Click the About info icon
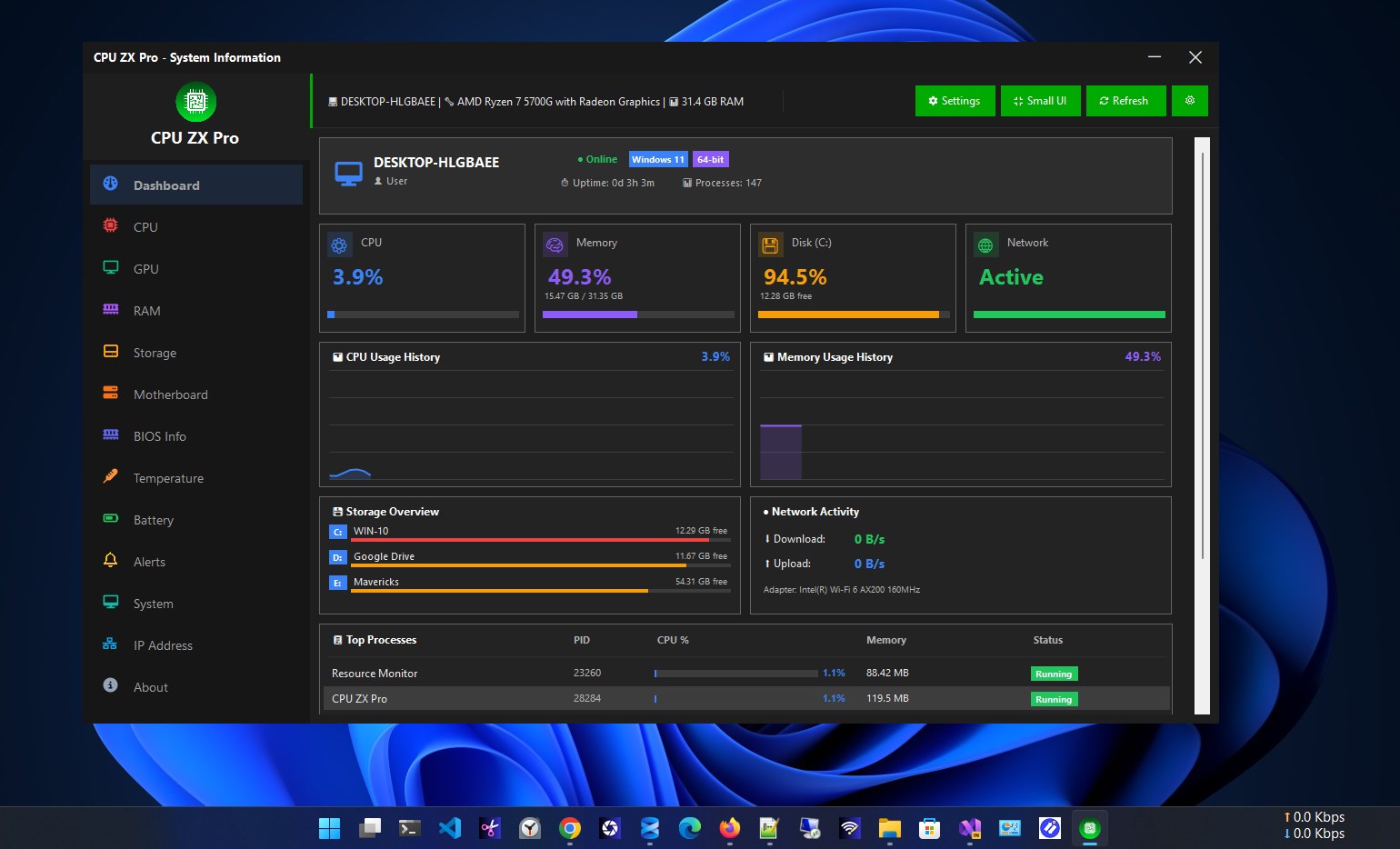1400x849 pixels. coord(111,685)
